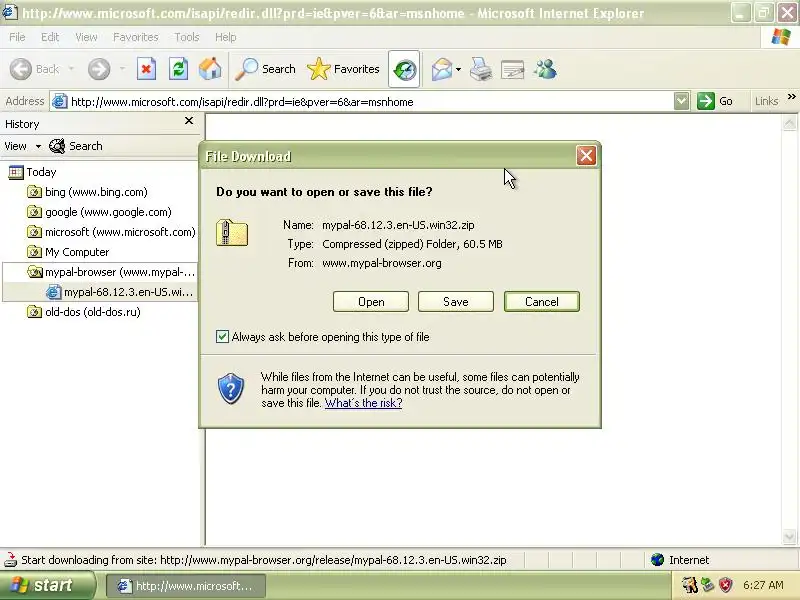
Task: Click the Forward navigation arrow icon
Action: pyautogui.click(x=99, y=69)
